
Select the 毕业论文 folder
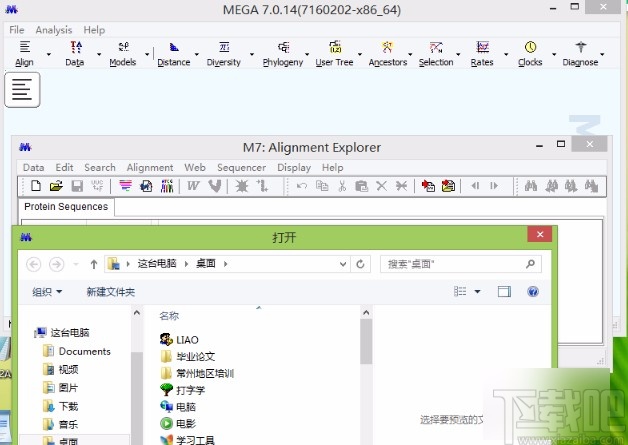(188, 356)
